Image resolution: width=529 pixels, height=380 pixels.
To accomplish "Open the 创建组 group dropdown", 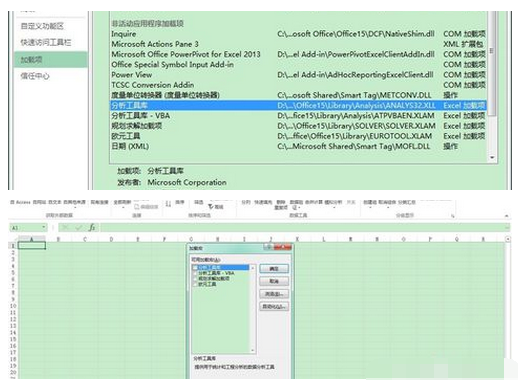I will 370,203.
